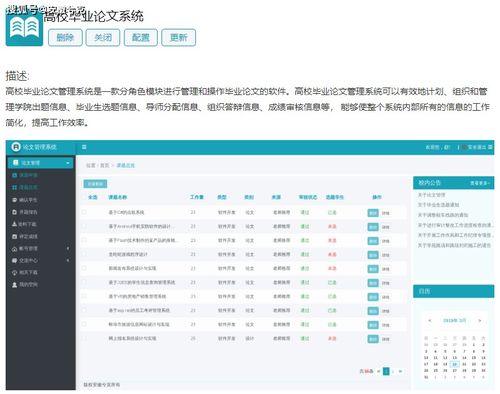Check the box for 基于J2EE学生信息 row
Image resolution: width=500 pixels, height=394 pixels.
tap(84, 282)
